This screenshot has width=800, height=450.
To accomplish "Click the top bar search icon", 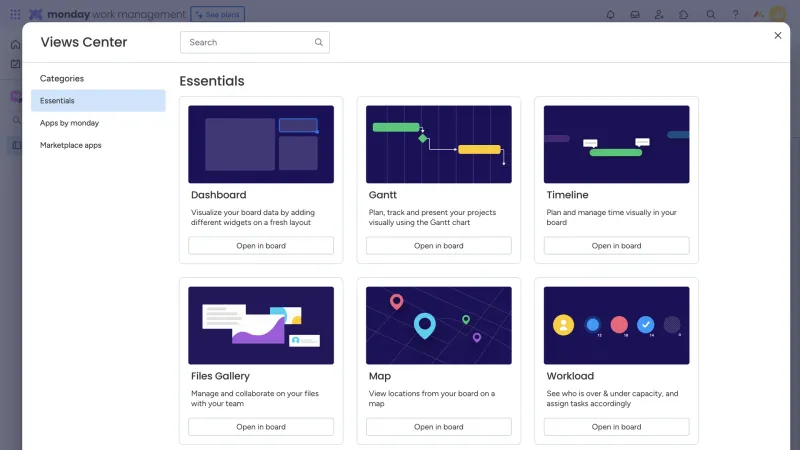I will tap(711, 14).
